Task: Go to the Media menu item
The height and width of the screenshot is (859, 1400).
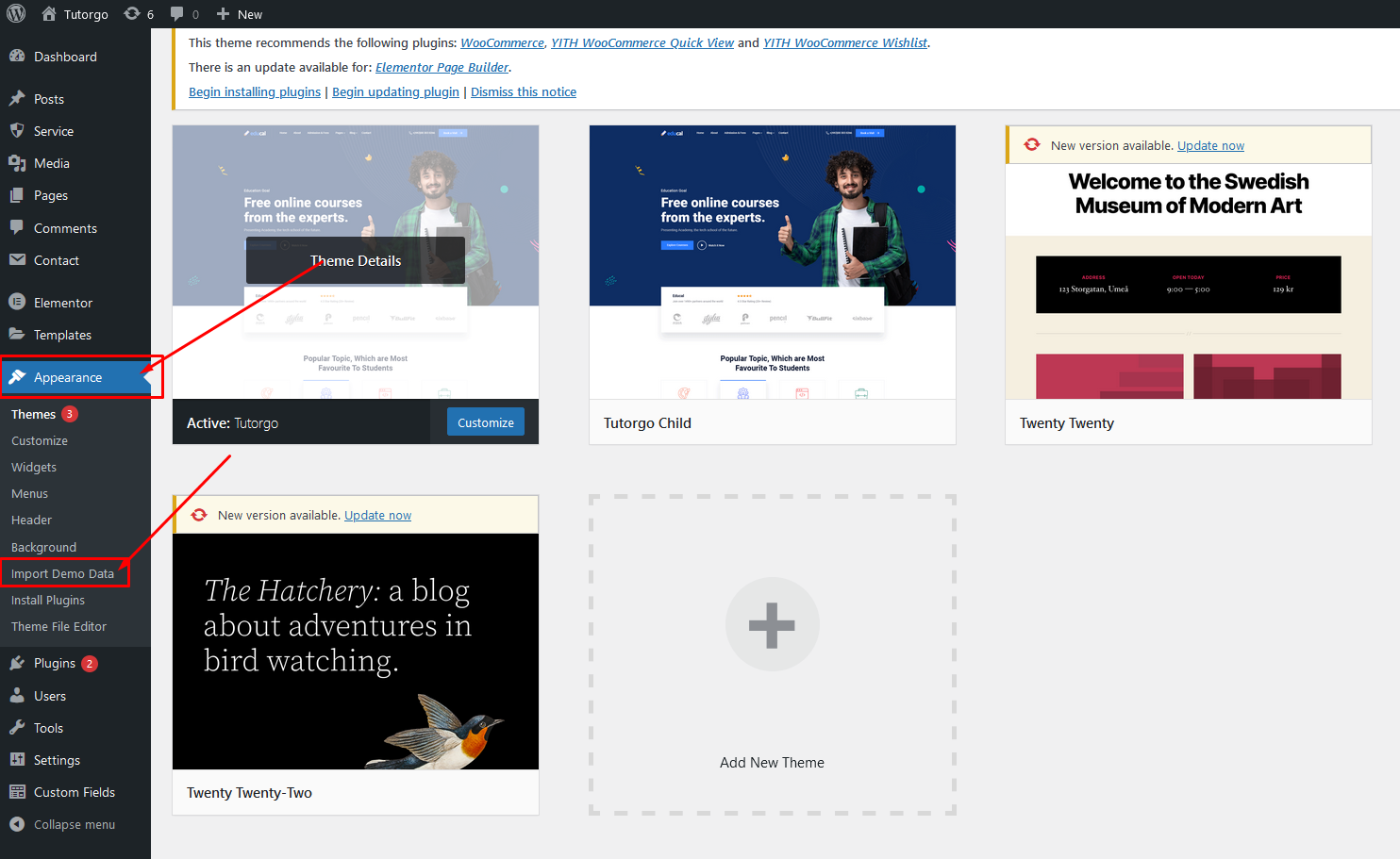Action: click(75, 163)
